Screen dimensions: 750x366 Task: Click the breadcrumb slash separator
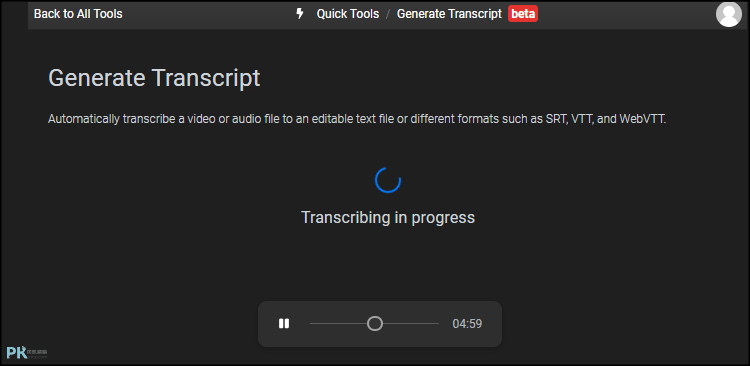388,14
